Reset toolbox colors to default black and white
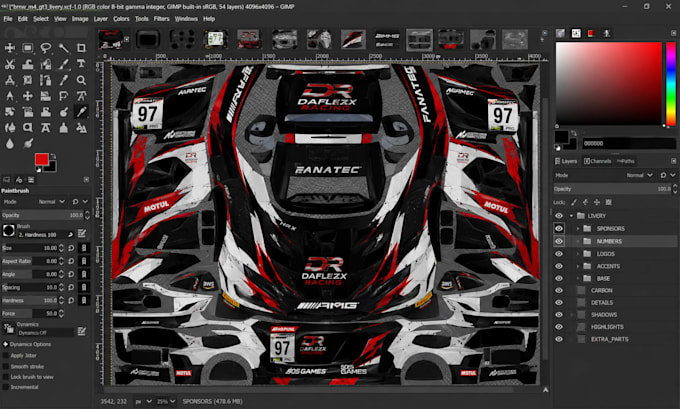Viewport: 680px width, 409px height. (x=39, y=170)
